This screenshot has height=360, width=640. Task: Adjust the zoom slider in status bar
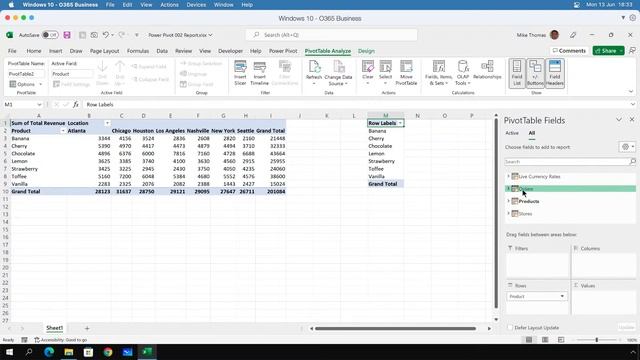coord(596,340)
